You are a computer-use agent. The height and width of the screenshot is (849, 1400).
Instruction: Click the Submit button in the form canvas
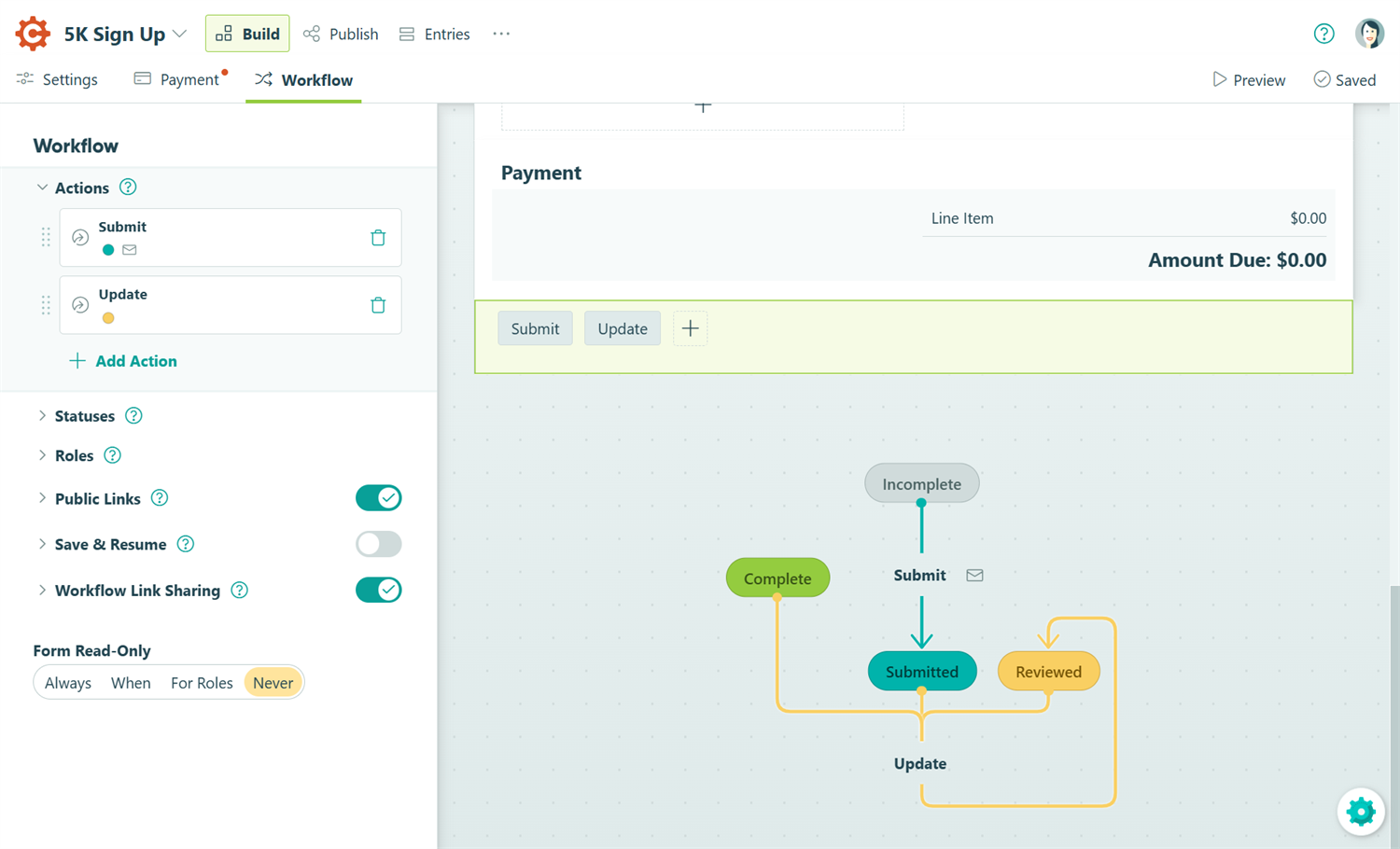tap(535, 328)
